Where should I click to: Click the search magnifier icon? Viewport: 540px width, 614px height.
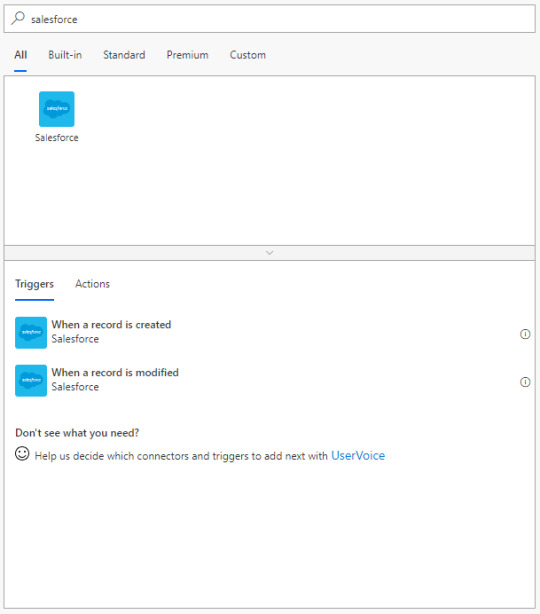pyautogui.click(x=18, y=18)
